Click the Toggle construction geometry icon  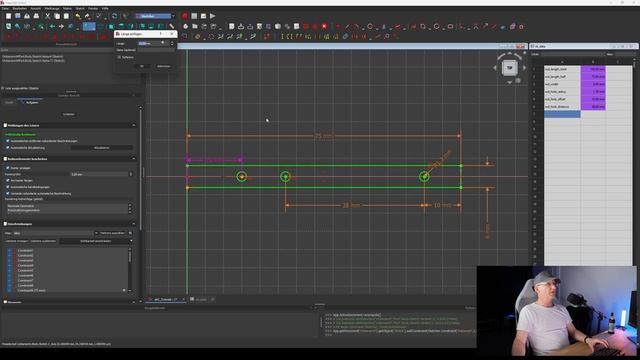(521, 27)
